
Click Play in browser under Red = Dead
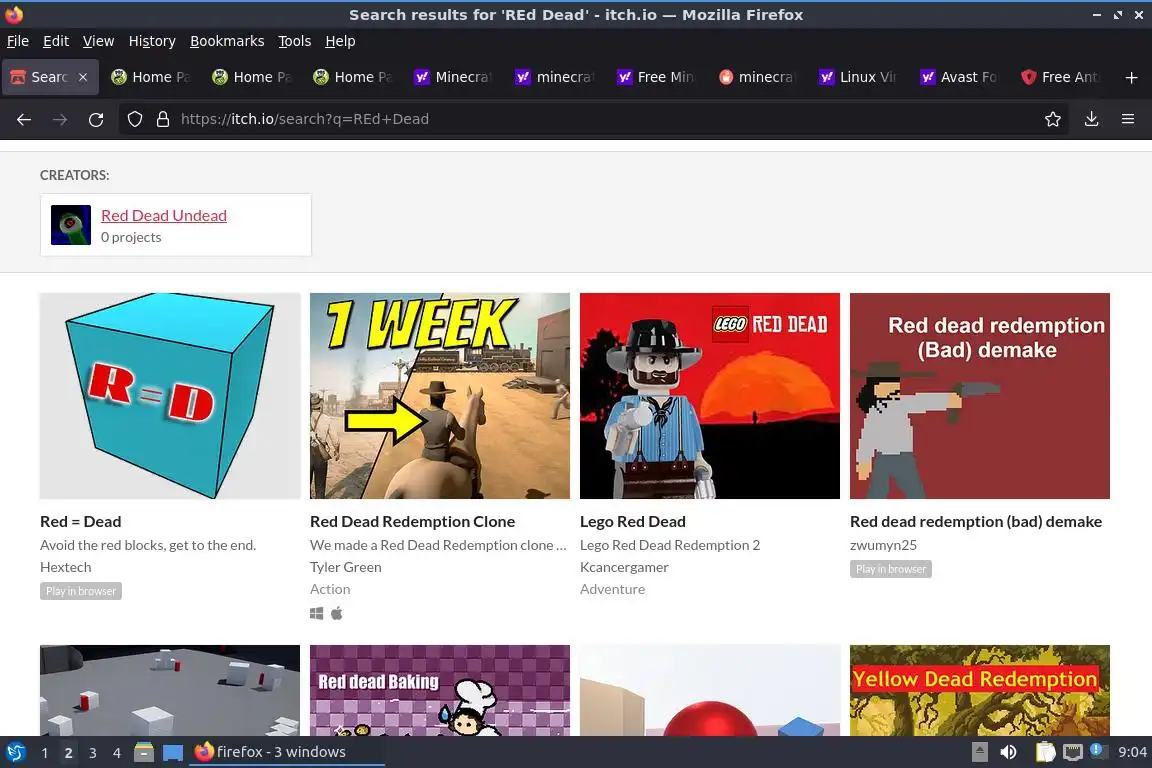tap(81, 591)
